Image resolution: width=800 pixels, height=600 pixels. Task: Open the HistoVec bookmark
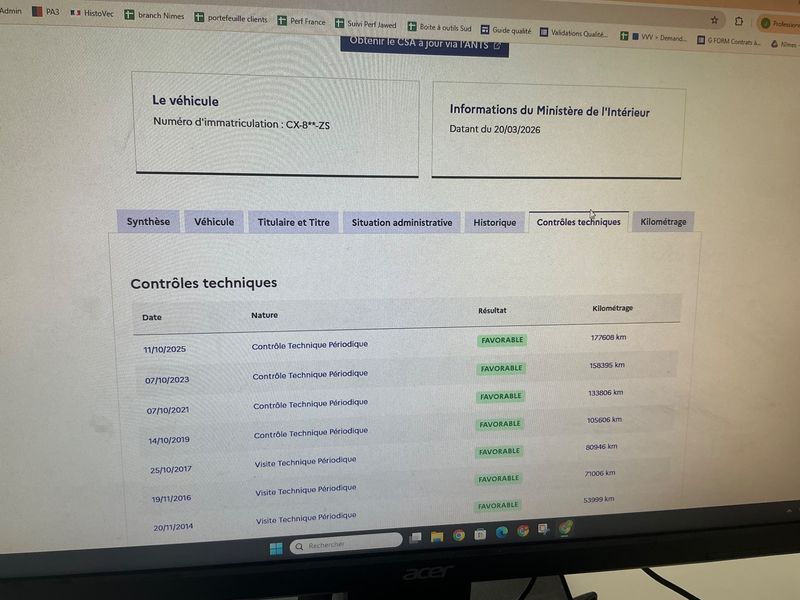pos(92,13)
